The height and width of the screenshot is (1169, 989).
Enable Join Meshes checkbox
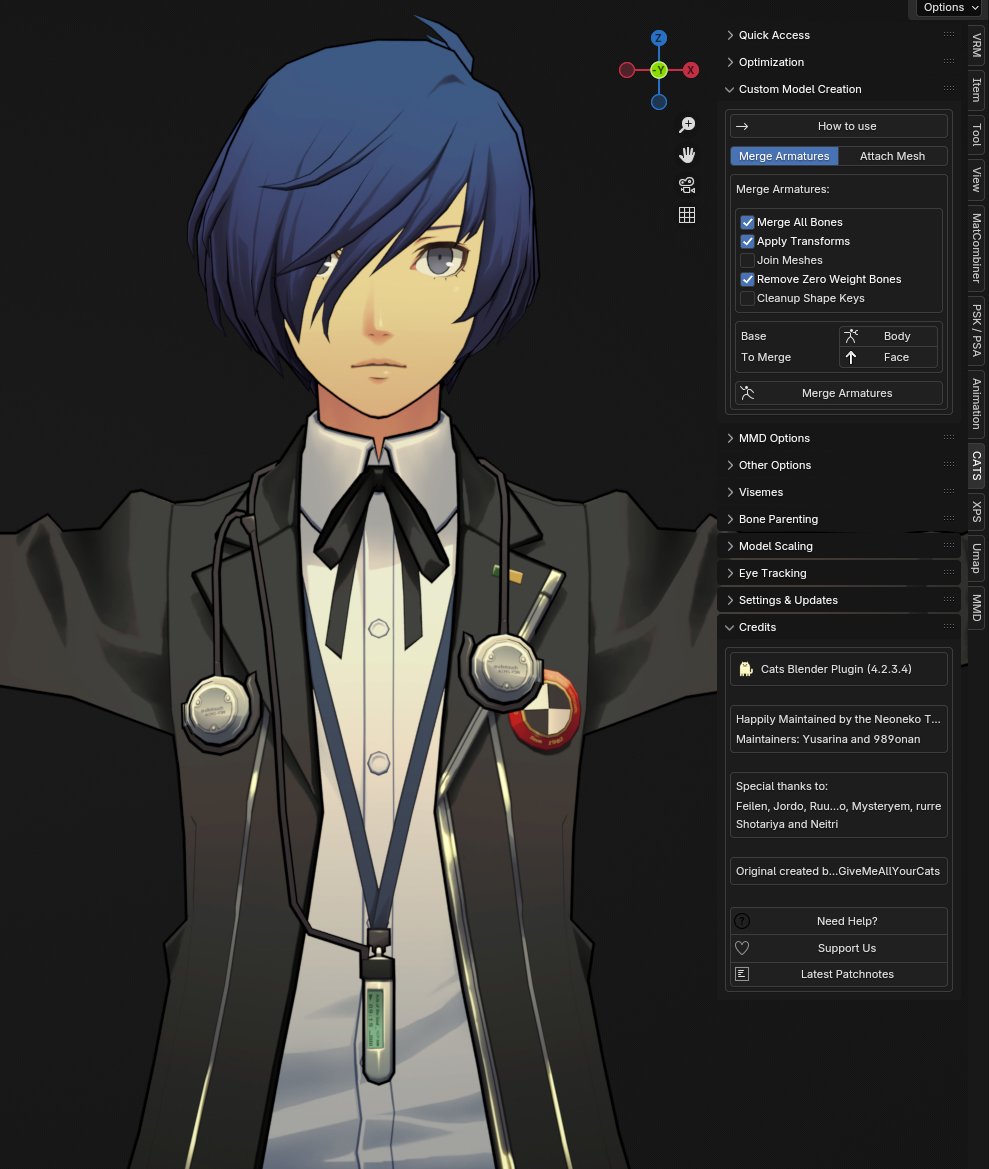point(748,260)
